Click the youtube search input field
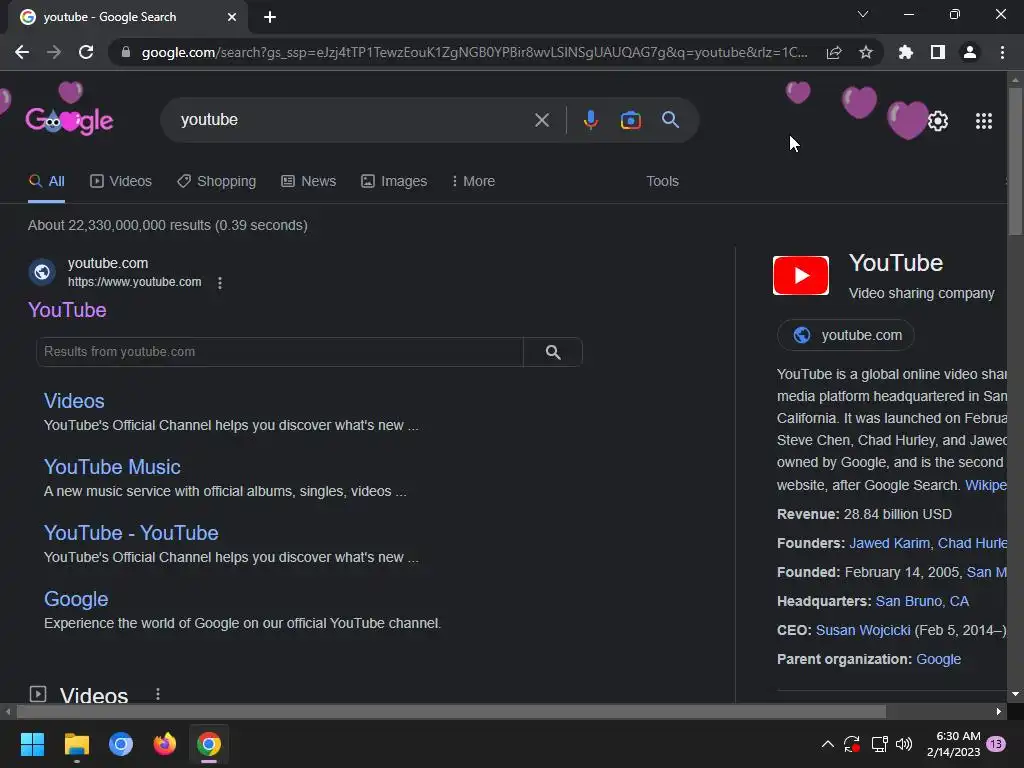Image resolution: width=1024 pixels, height=768 pixels. click(x=353, y=120)
